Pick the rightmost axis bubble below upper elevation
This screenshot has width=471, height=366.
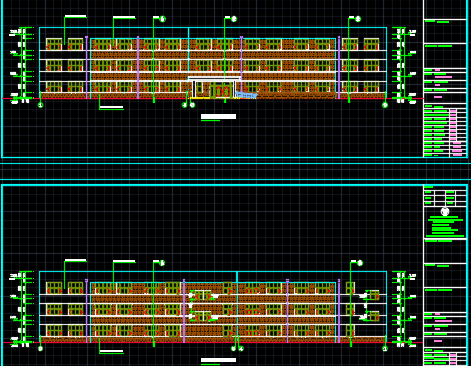tap(385, 105)
